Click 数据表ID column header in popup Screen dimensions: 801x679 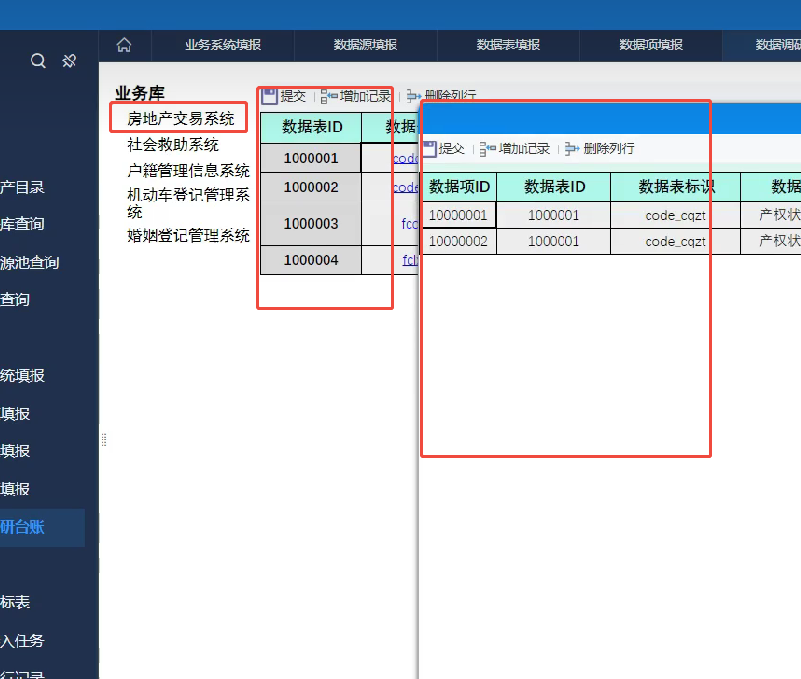point(554,187)
